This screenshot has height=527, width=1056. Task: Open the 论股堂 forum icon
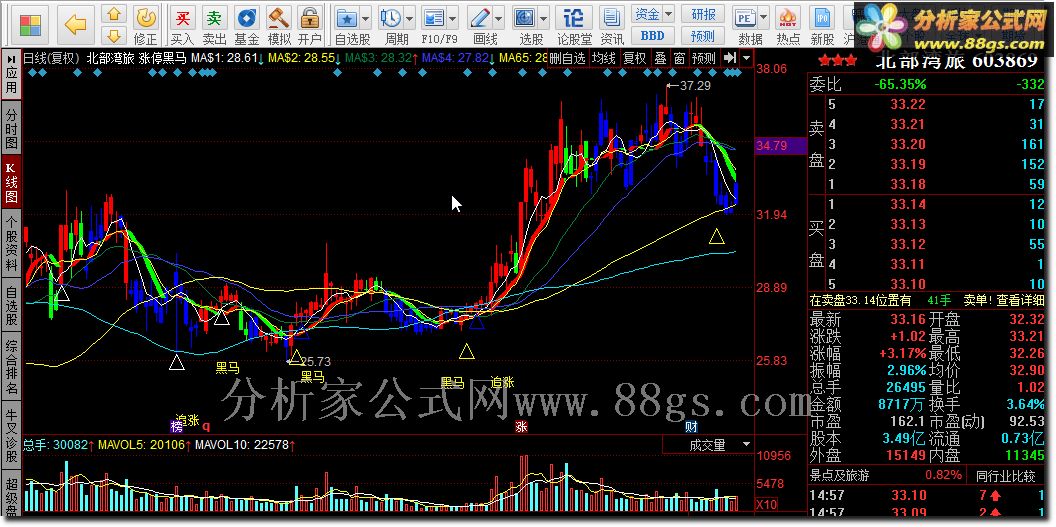(573, 25)
